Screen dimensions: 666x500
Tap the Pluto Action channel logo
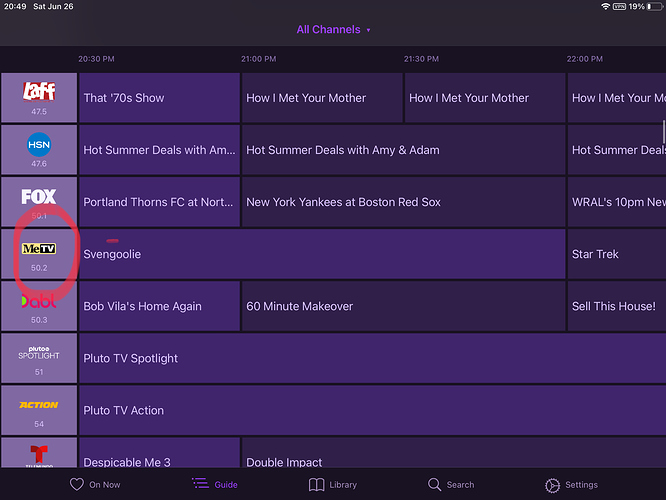click(x=39, y=409)
